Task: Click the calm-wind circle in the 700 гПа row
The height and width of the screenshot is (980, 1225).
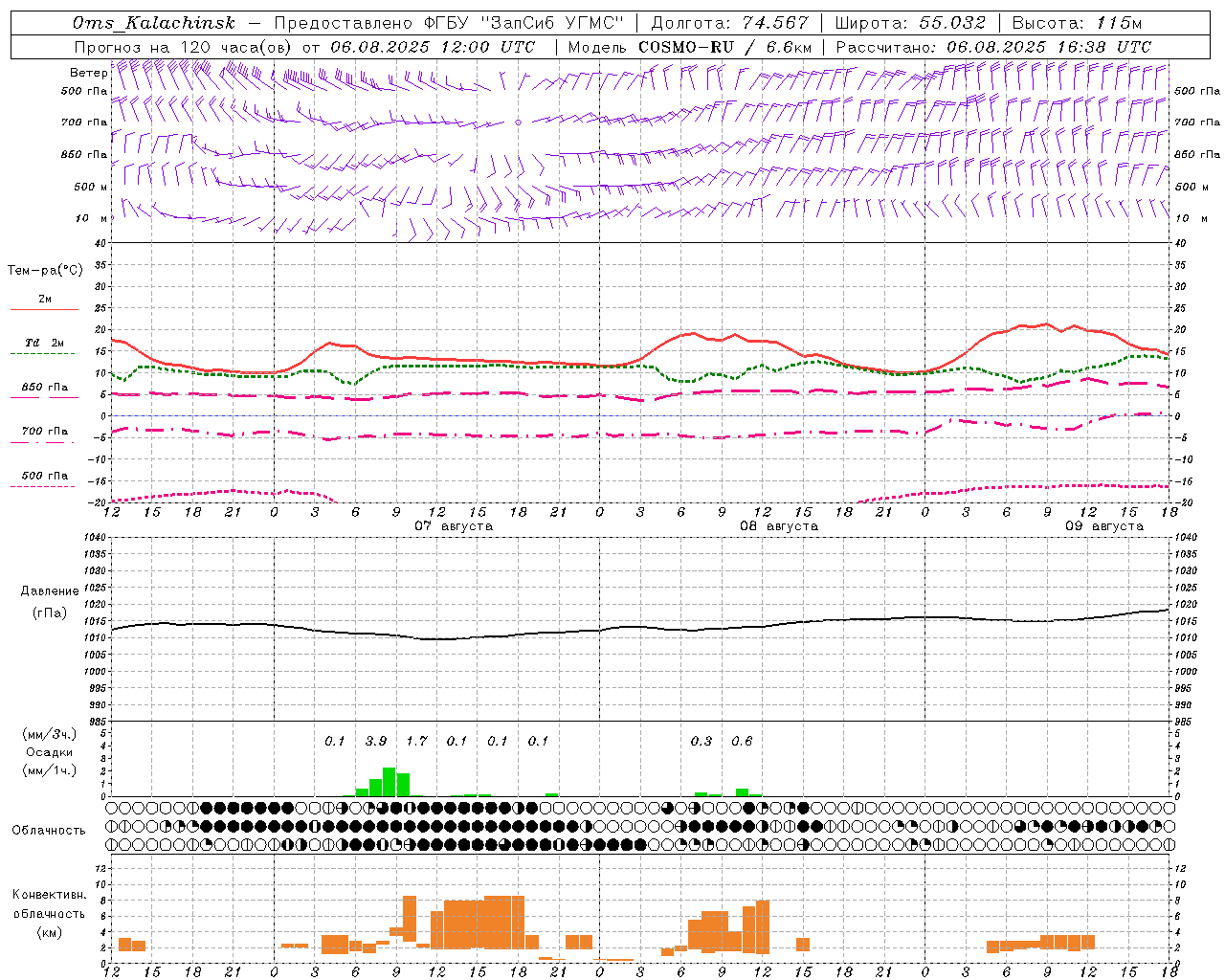Action: 518,122
